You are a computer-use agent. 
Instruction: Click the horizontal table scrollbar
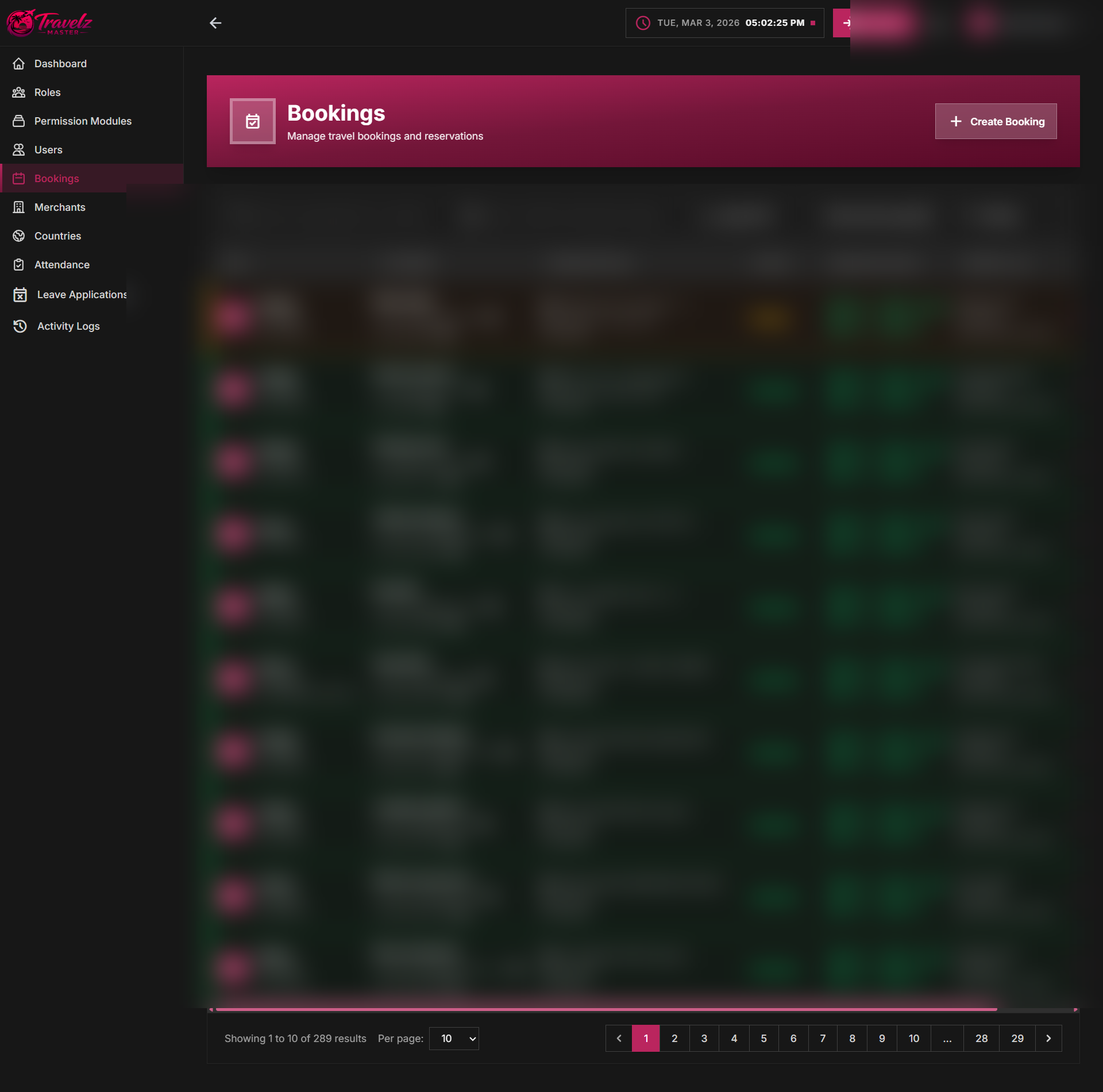[x=606, y=1009]
